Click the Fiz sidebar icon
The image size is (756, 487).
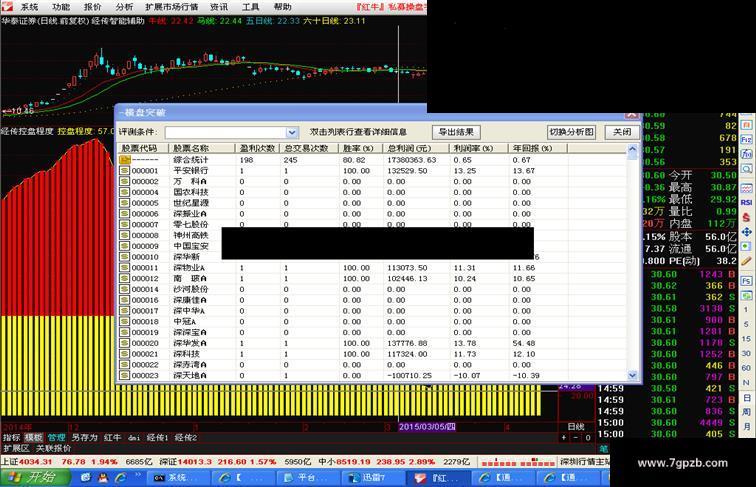pyautogui.click(x=746, y=139)
